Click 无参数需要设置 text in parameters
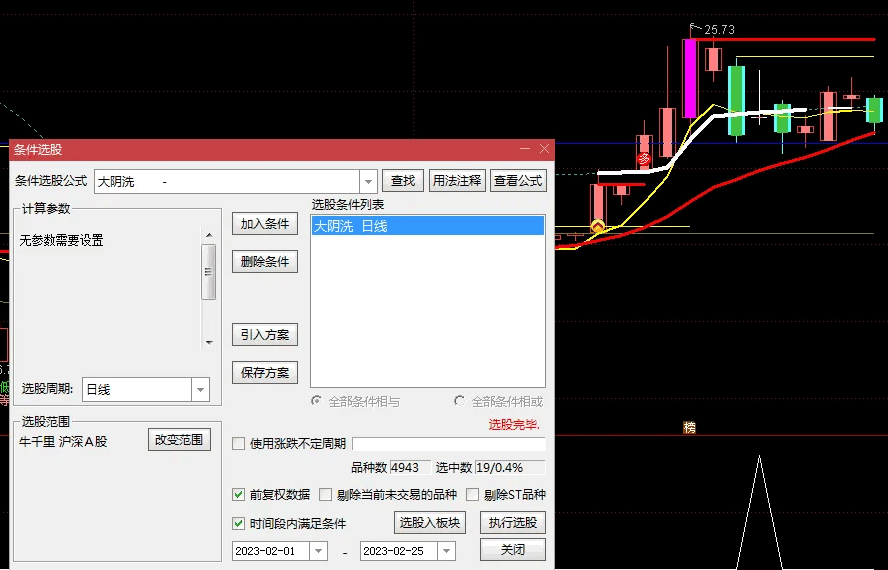The height and width of the screenshot is (570, 888). tap(62, 240)
